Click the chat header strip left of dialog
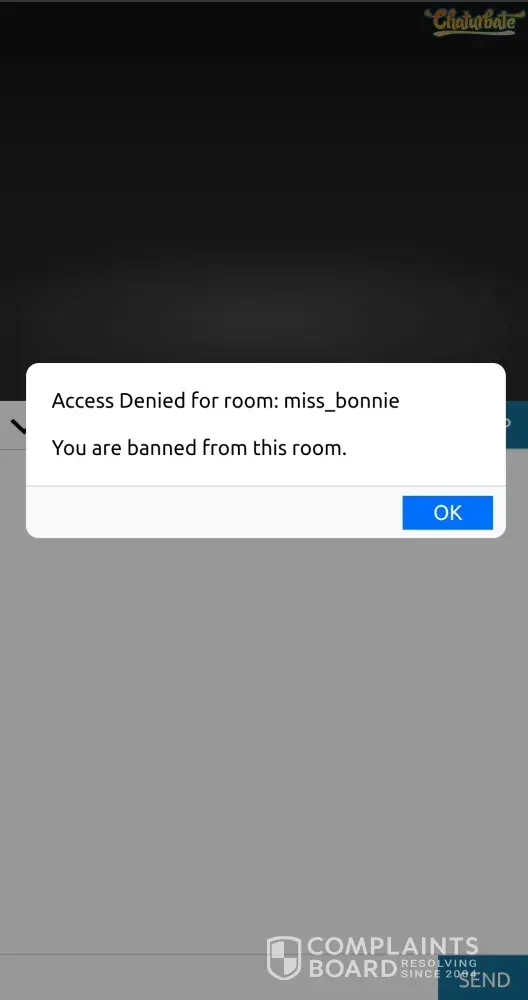The width and height of the screenshot is (528, 1000). click(13, 425)
